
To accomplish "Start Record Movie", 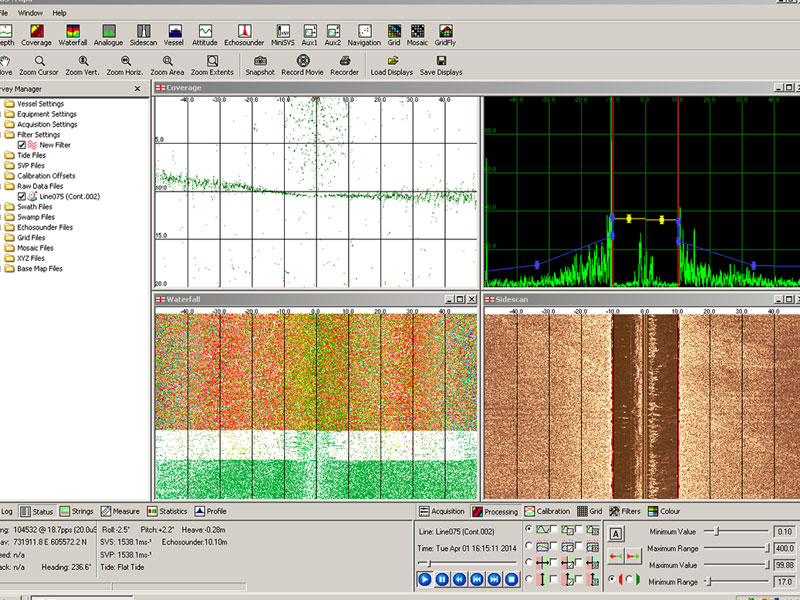I will (x=303, y=63).
